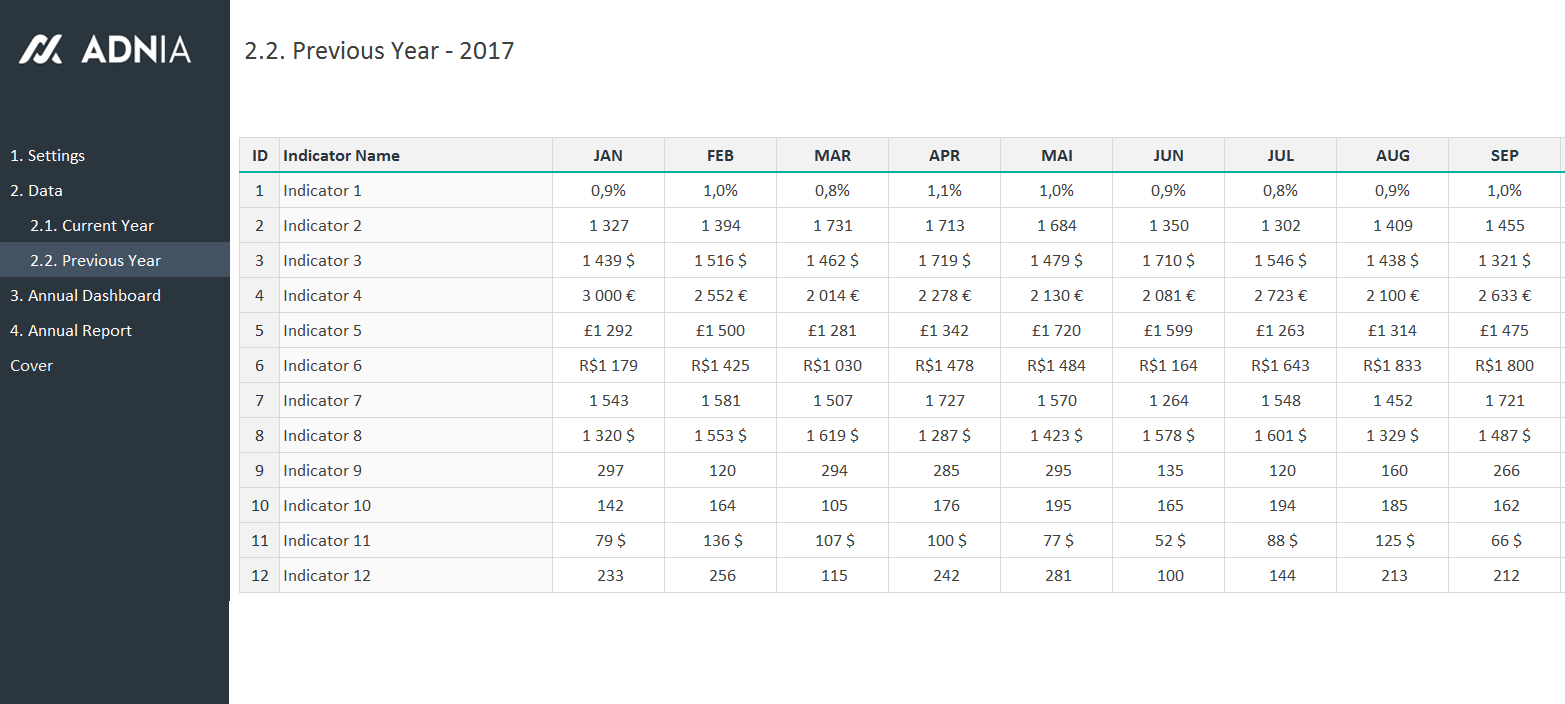The width and height of the screenshot is (1565, 704).
Task: Open the 1. Settings page
Action: [x=48, y=156]
